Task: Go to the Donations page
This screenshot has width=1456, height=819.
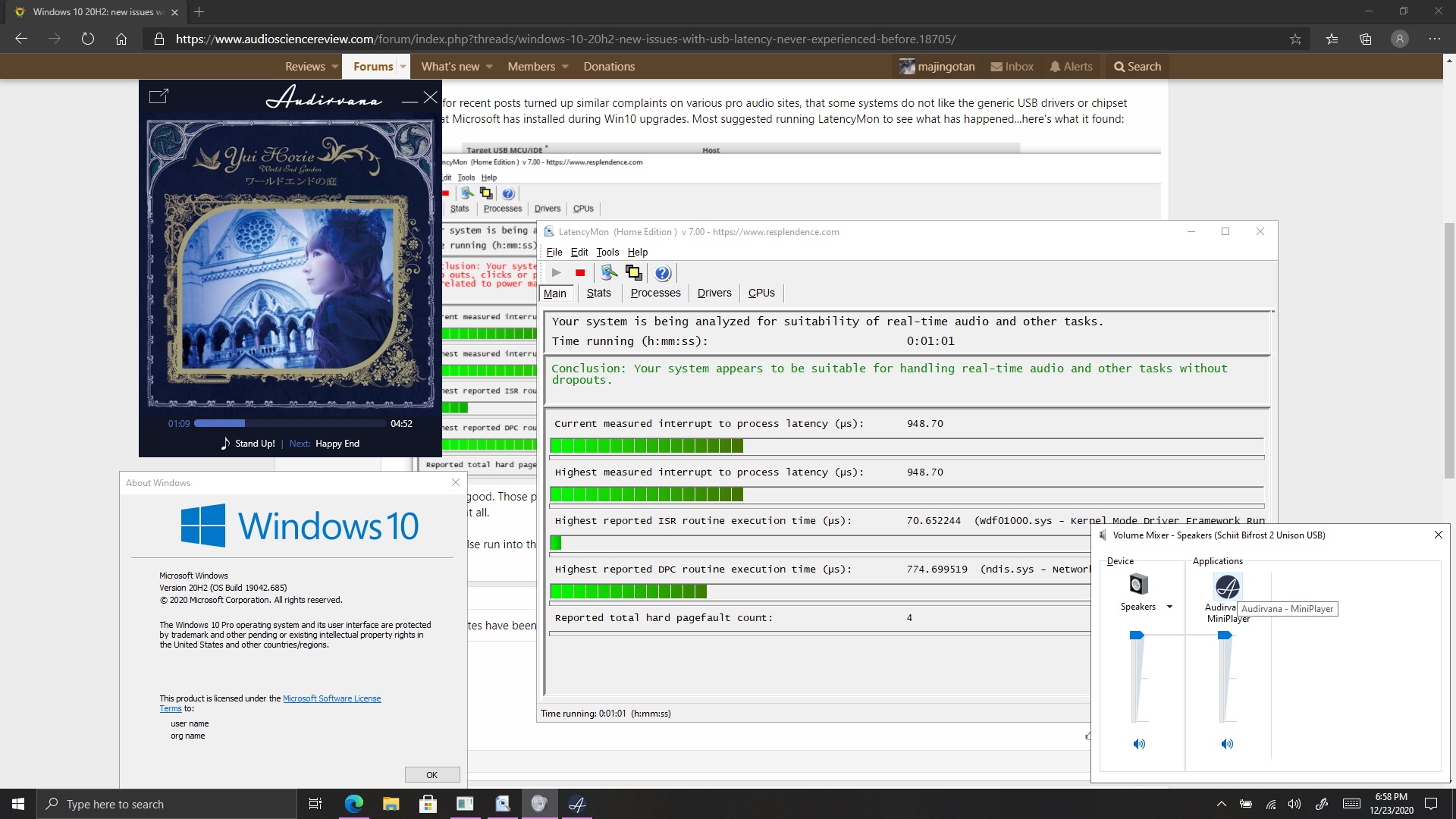Action: coord(609,67)
